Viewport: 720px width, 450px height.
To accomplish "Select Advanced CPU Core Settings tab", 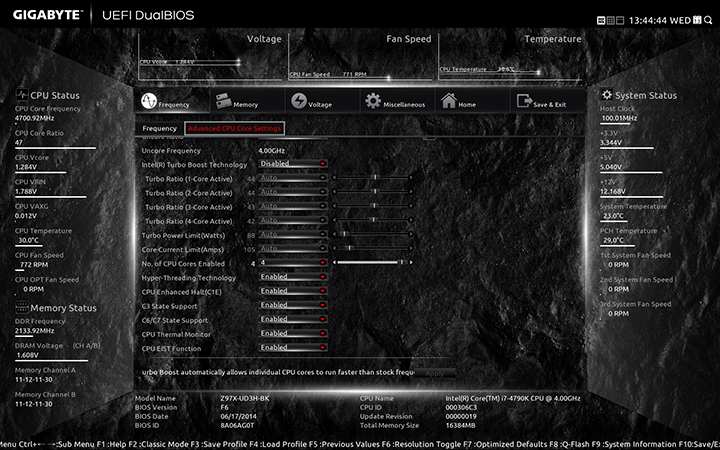I will (234, 128).
